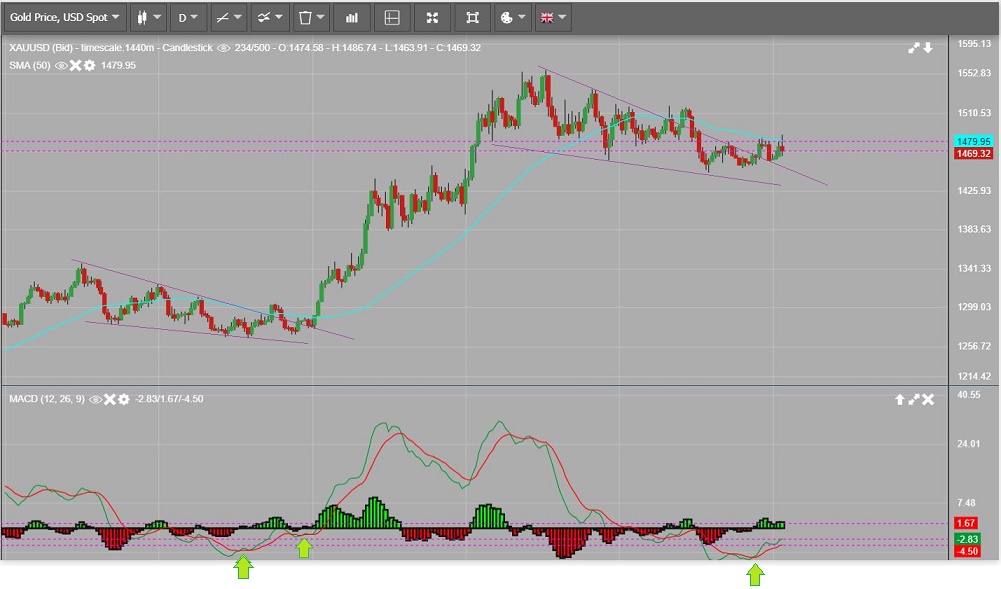Viewport: 1001px width, 589px height.
Task: Click the 1383.63 price axis value
Action: tap(974, 229)
